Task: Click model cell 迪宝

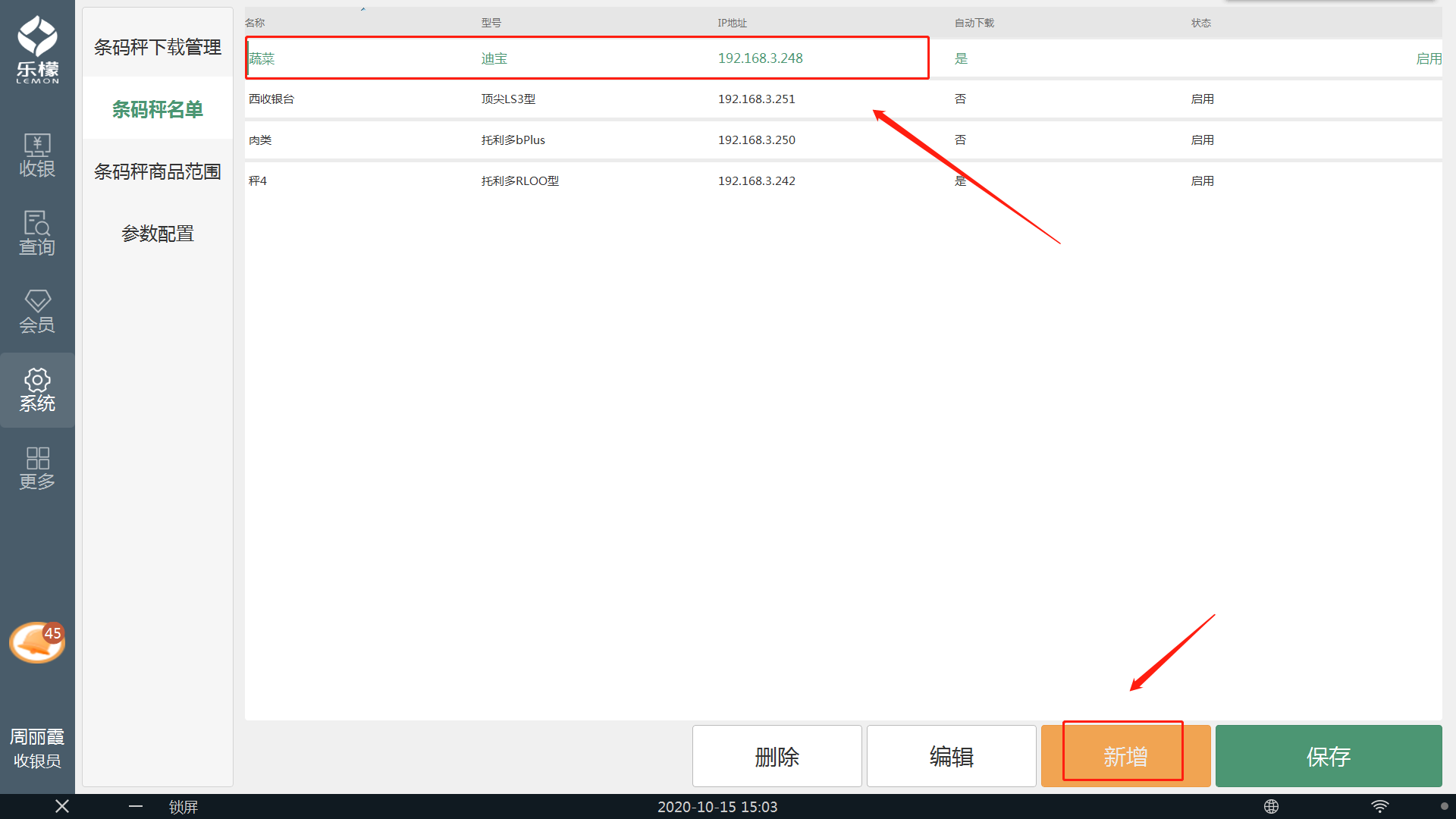Action: [494, 58]
